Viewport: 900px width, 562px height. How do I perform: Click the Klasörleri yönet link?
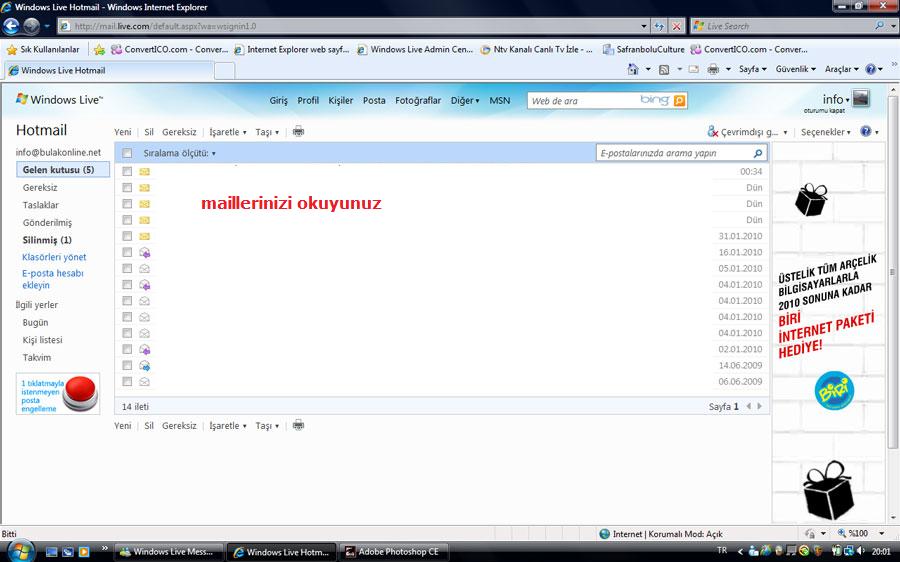point(54,257)
